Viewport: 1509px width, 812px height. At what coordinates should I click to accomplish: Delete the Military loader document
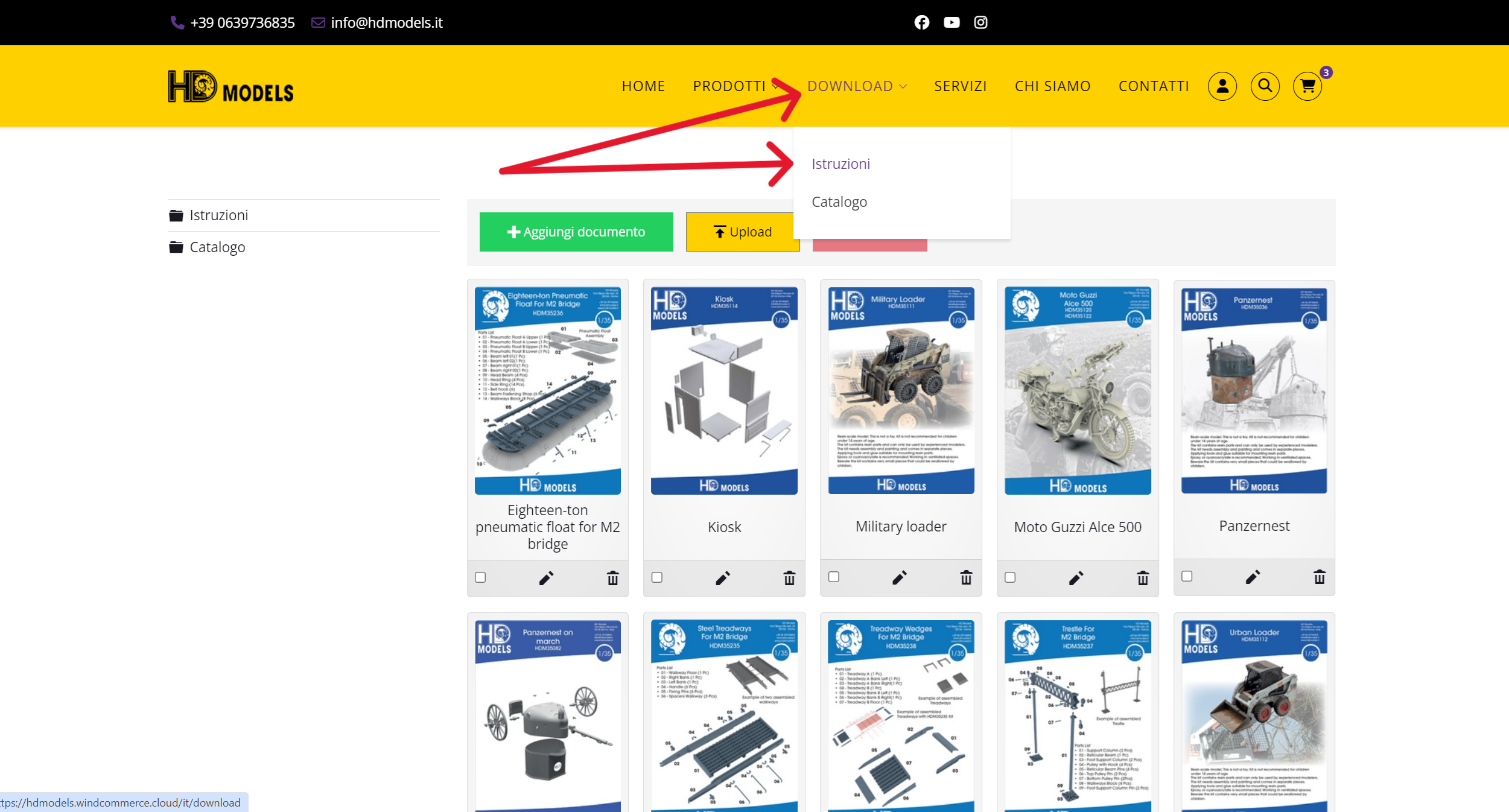coord(966,578)
